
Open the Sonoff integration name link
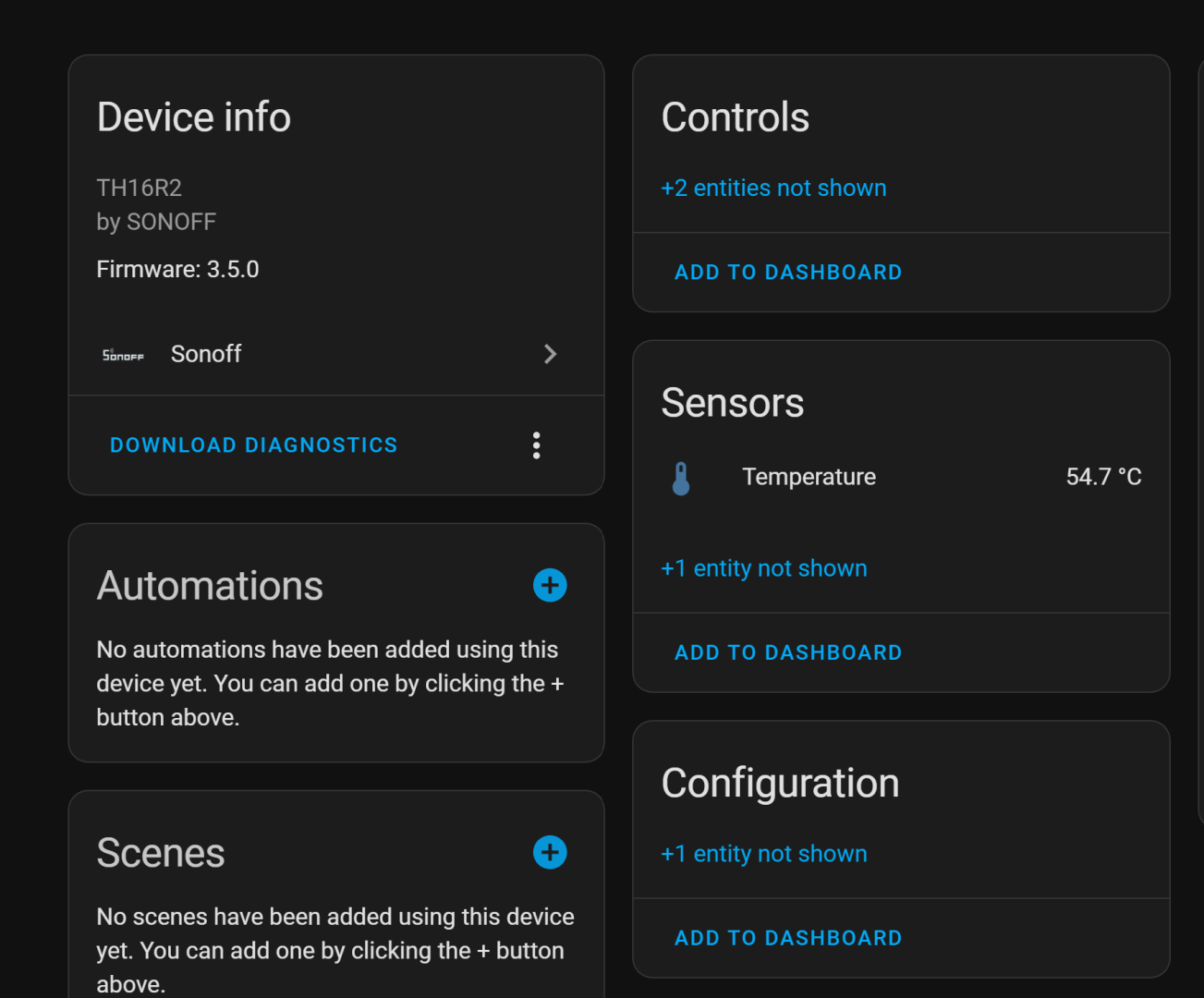point(206,354)
